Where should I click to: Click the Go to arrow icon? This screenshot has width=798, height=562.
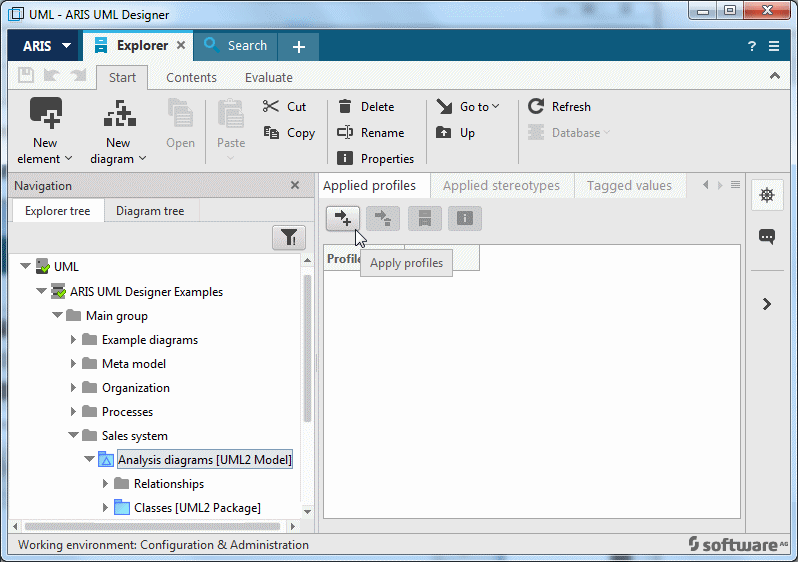(x=444, y=106)
